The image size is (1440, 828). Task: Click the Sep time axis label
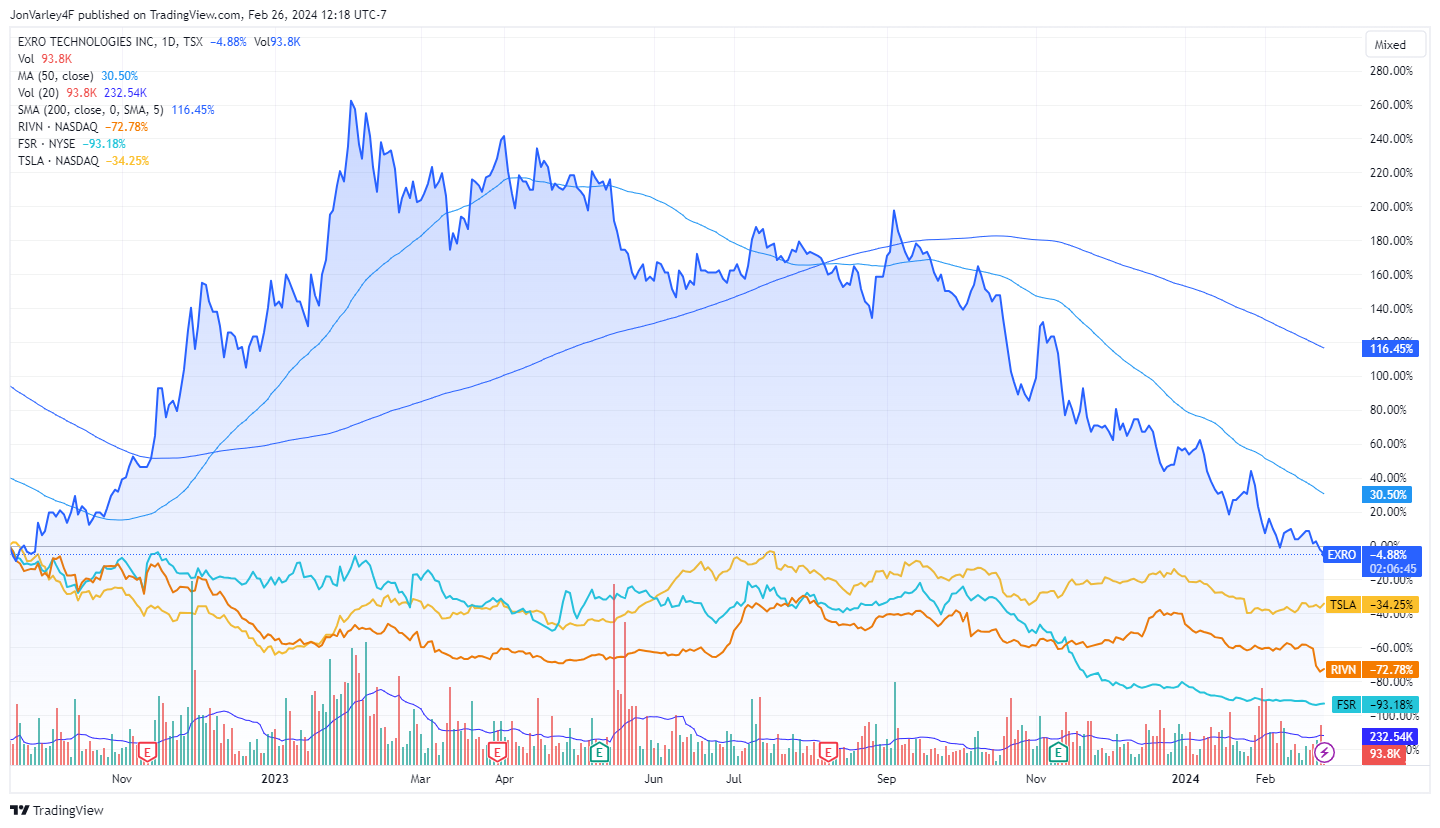pos(886,778)
